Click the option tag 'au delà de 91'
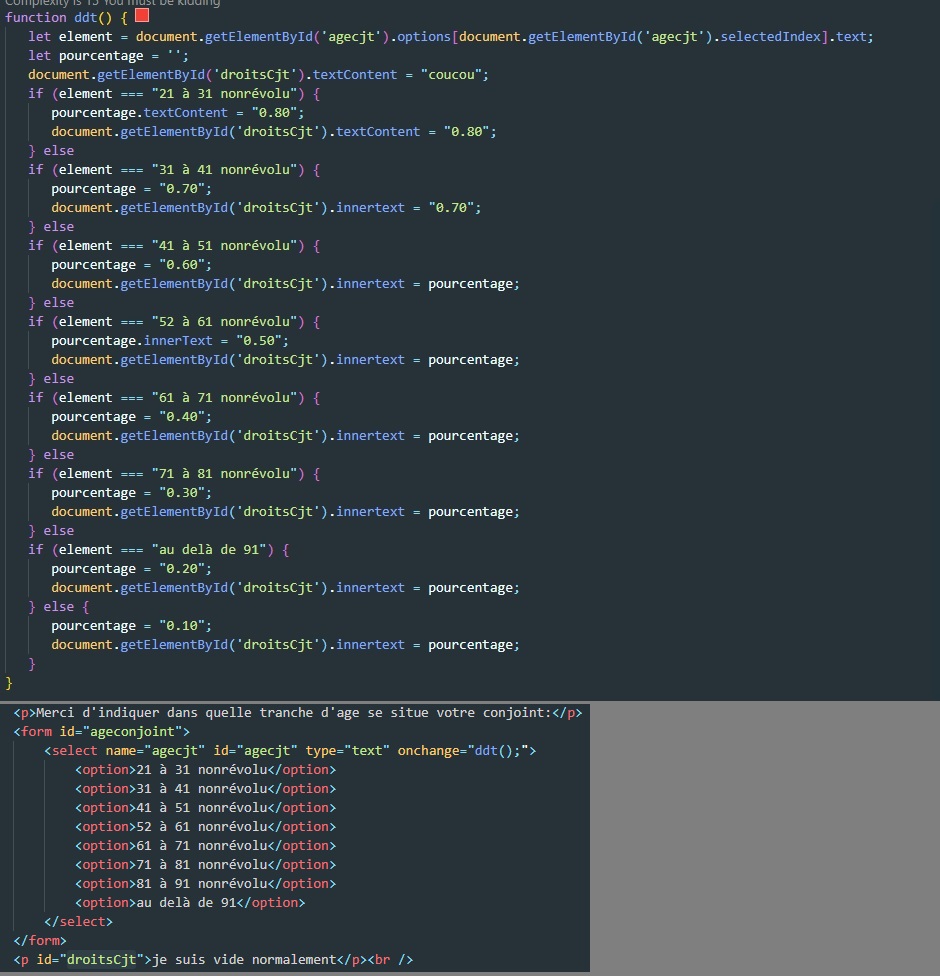This screenshot has height=976, width=940. [190, 903]
